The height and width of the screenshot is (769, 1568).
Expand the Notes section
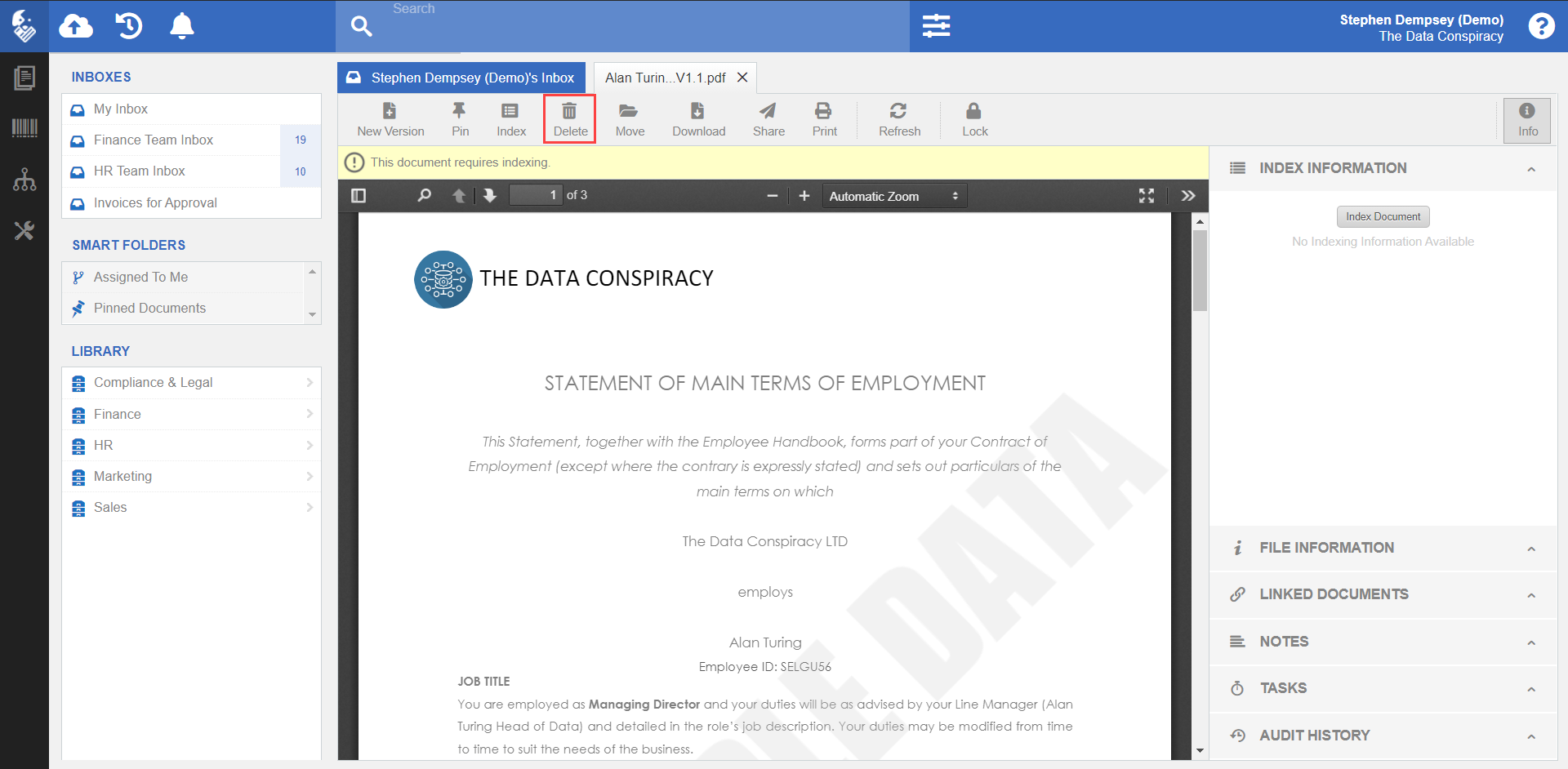tap(1383, 642)
